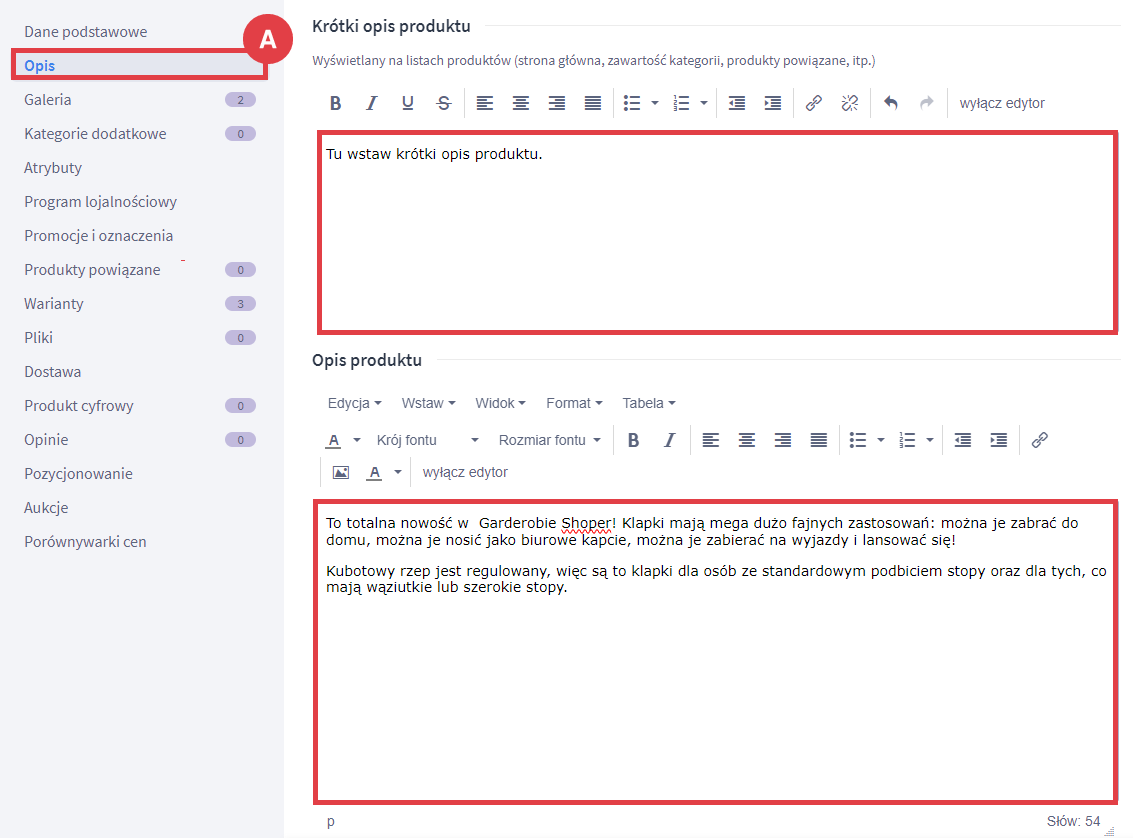The image size is (1133, 838).
Task: Click the 'Słów: 54' word count
Action: [1073, 821]
